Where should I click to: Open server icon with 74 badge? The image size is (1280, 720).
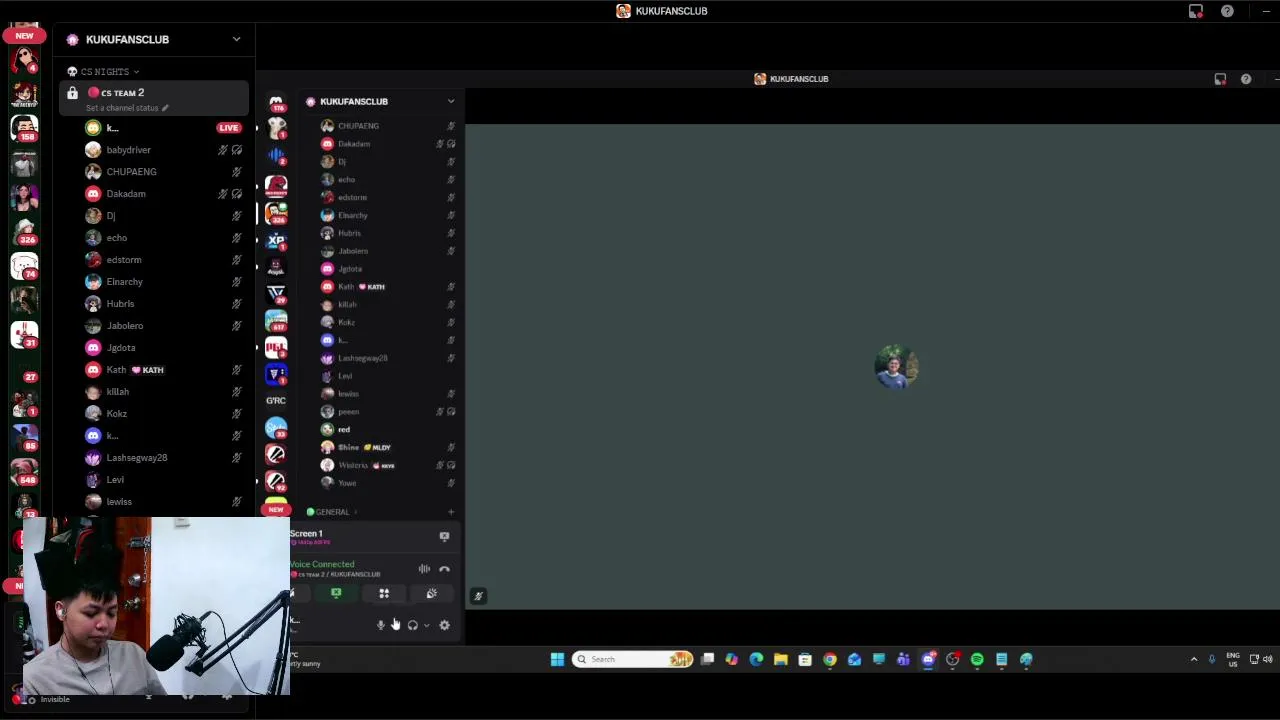(x=24, y=266)
